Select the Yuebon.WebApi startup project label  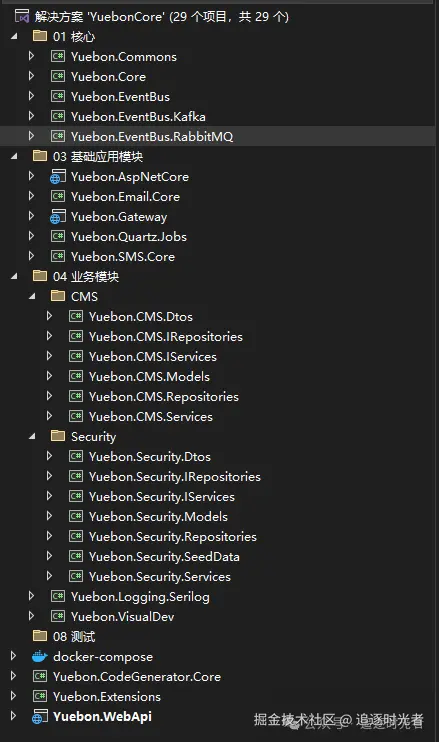[102, 716]
